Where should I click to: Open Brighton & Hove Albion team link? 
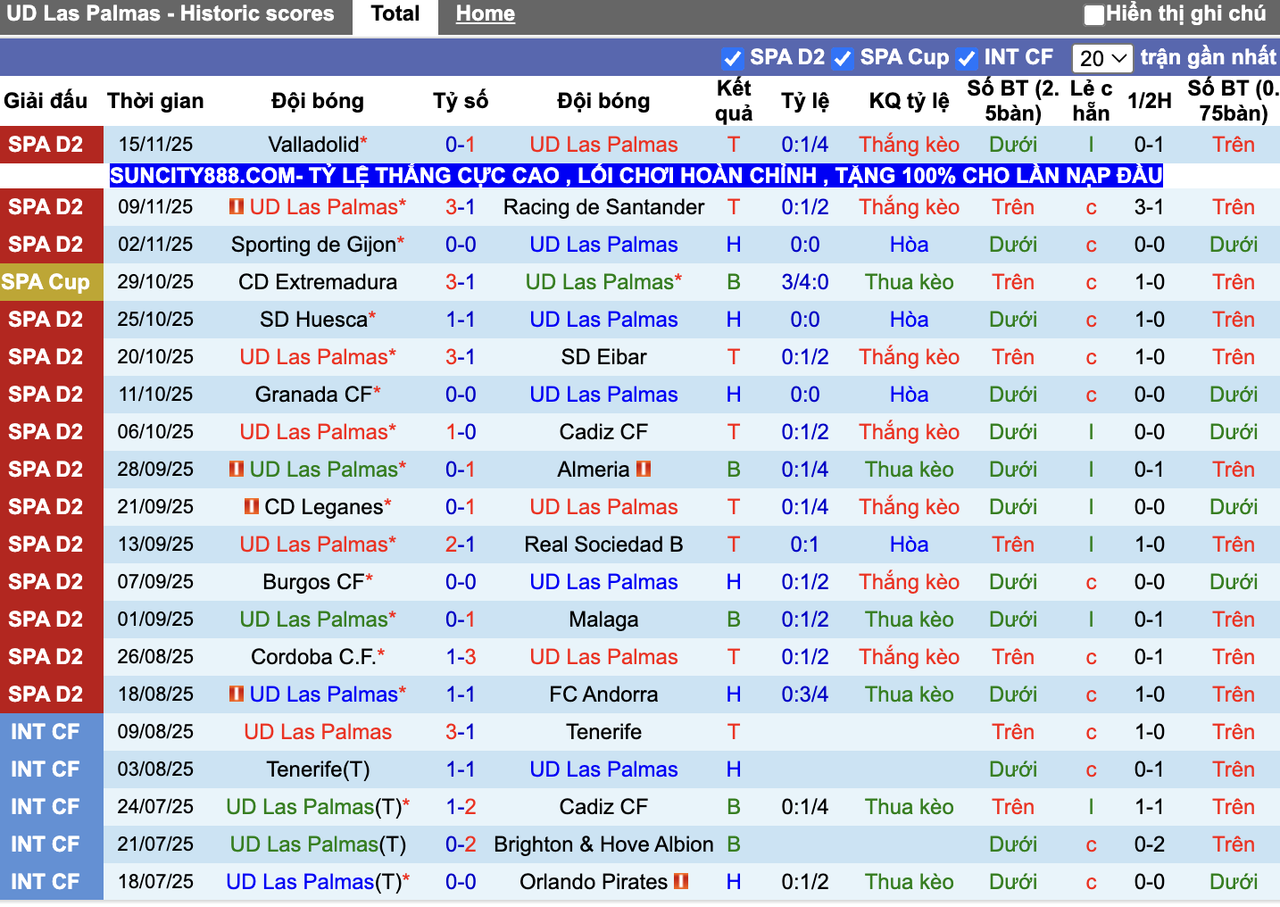click(604, 844)
